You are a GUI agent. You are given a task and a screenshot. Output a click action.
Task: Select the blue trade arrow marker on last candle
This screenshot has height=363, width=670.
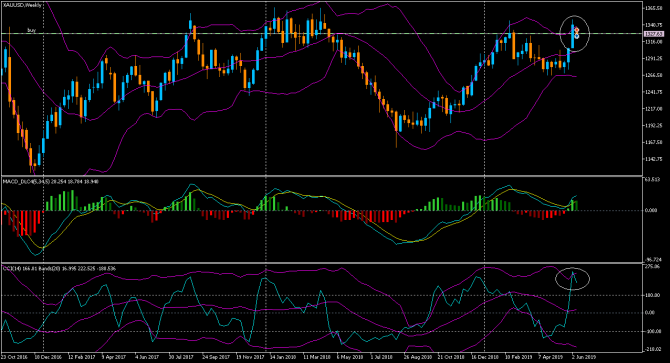pos(576,36)
